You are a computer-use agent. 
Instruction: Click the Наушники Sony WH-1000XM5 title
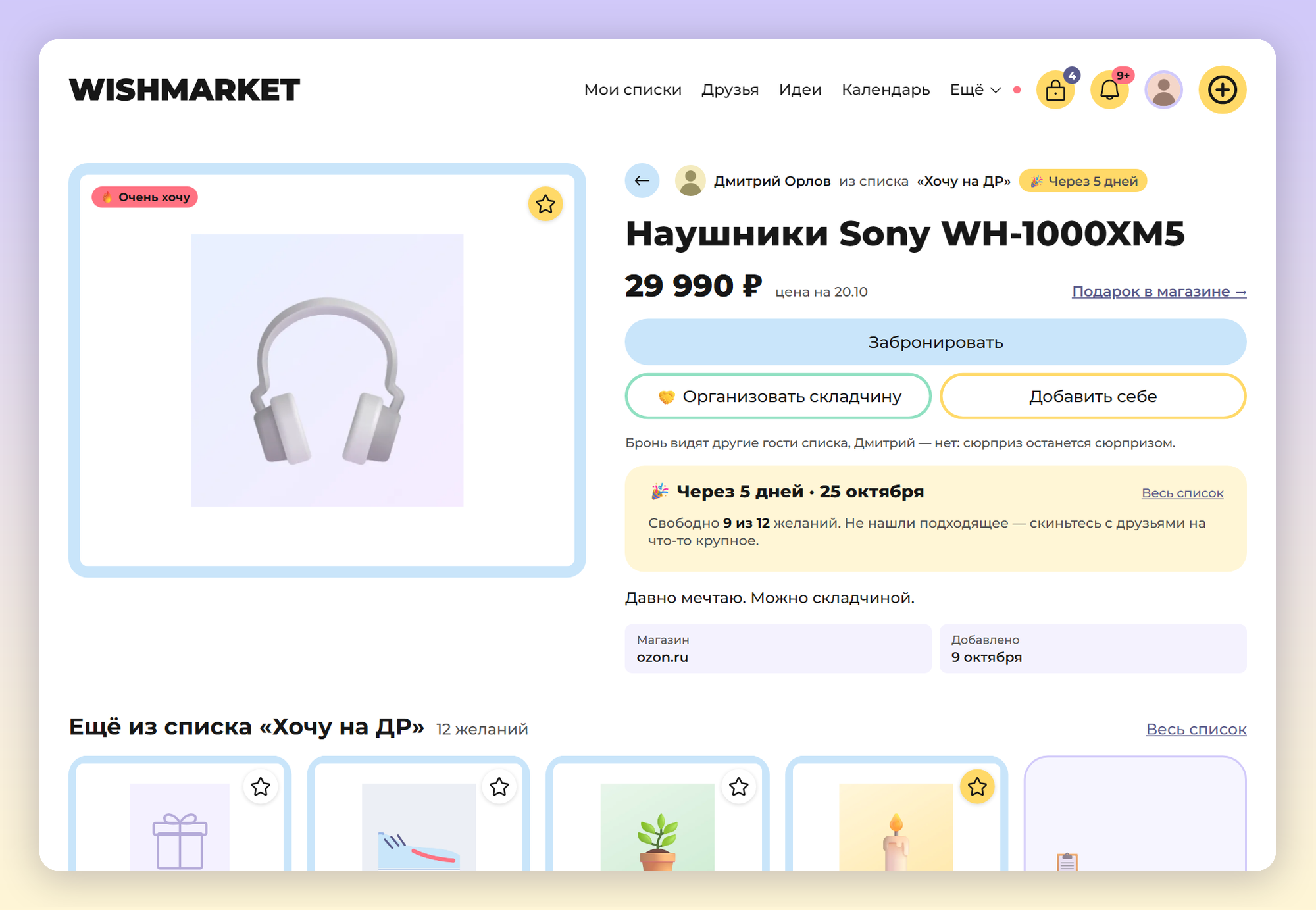(x=905, y=234)
